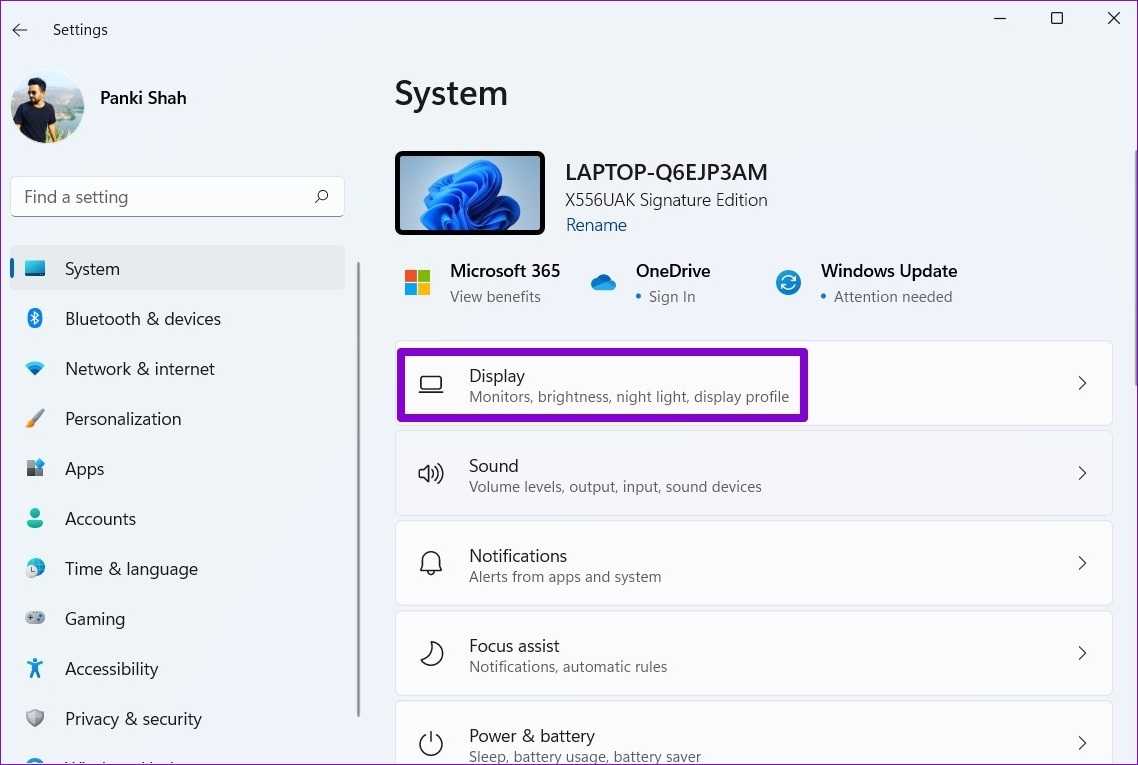Open Sound settings via right chevron
Image resolution: width=1138 pixels, height=765 pixels.
point(1081,473)
